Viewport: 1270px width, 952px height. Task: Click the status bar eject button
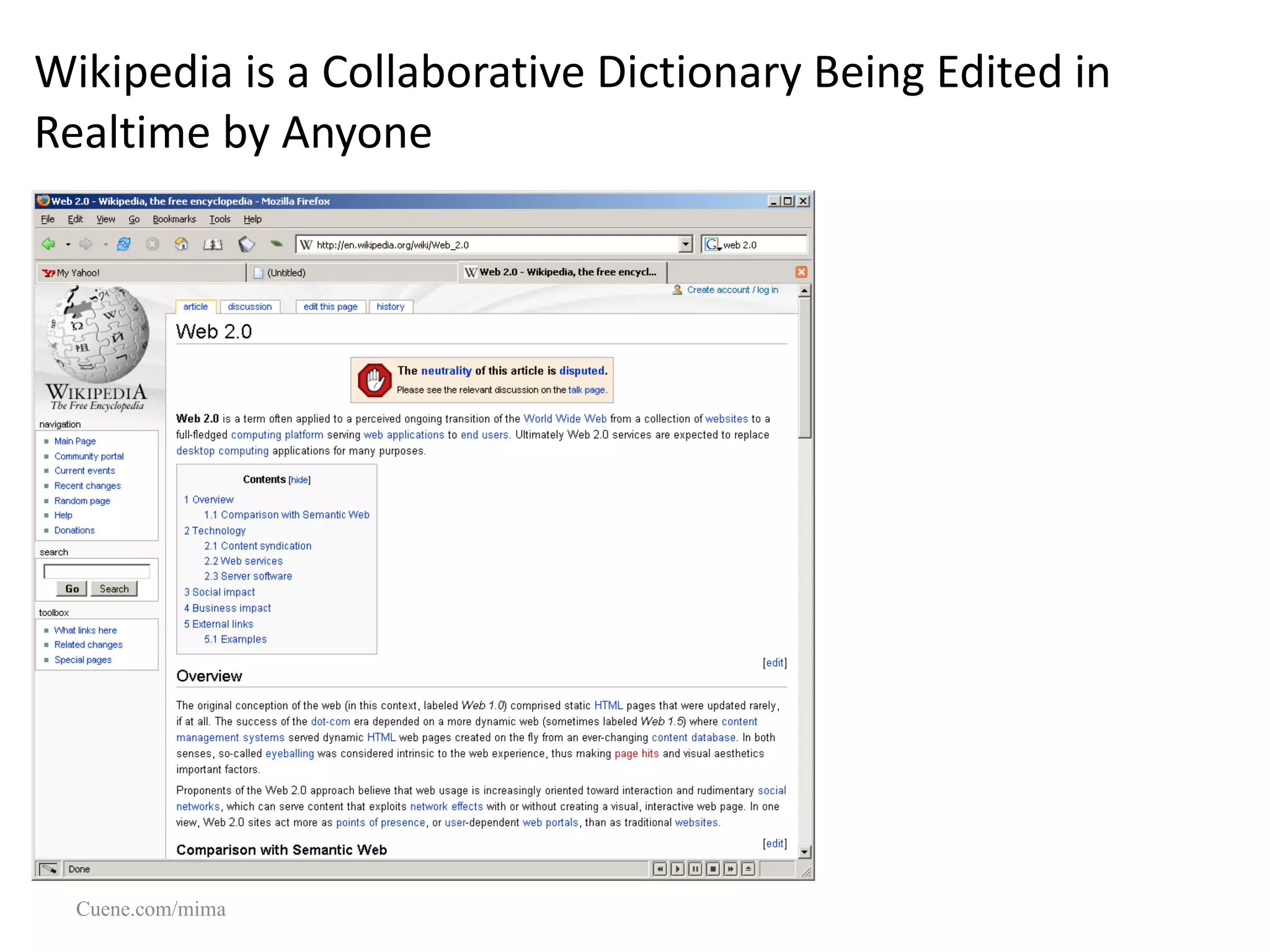748,869
